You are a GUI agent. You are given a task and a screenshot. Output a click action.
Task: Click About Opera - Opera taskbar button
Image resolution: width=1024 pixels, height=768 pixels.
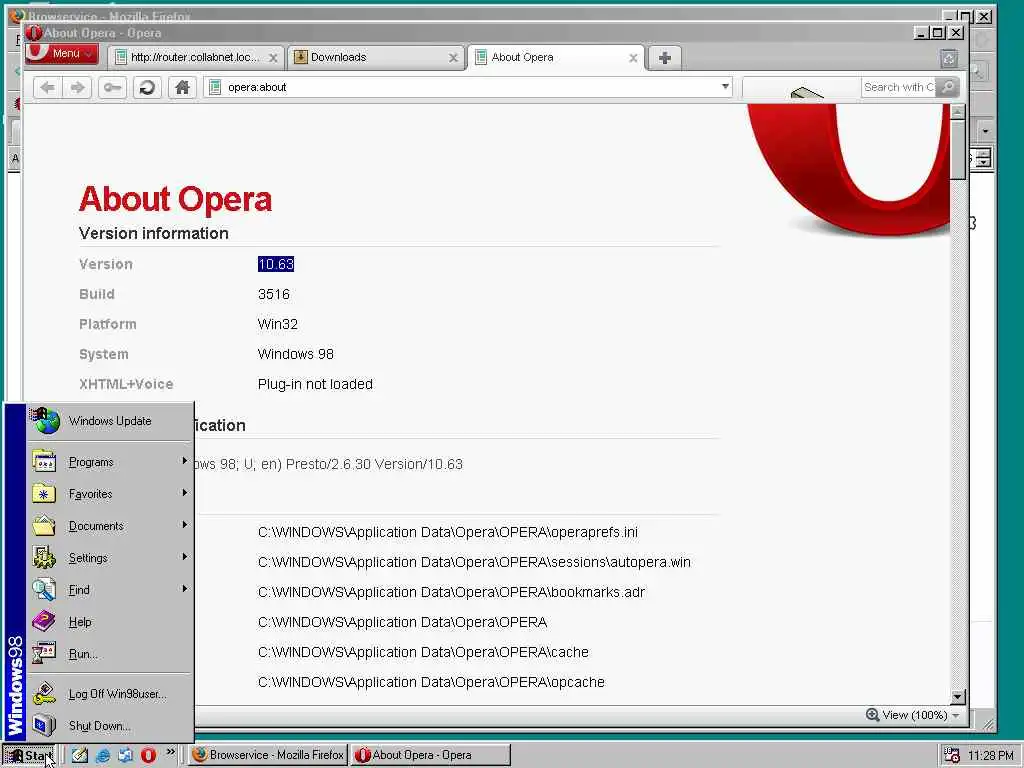pos(430,755)
